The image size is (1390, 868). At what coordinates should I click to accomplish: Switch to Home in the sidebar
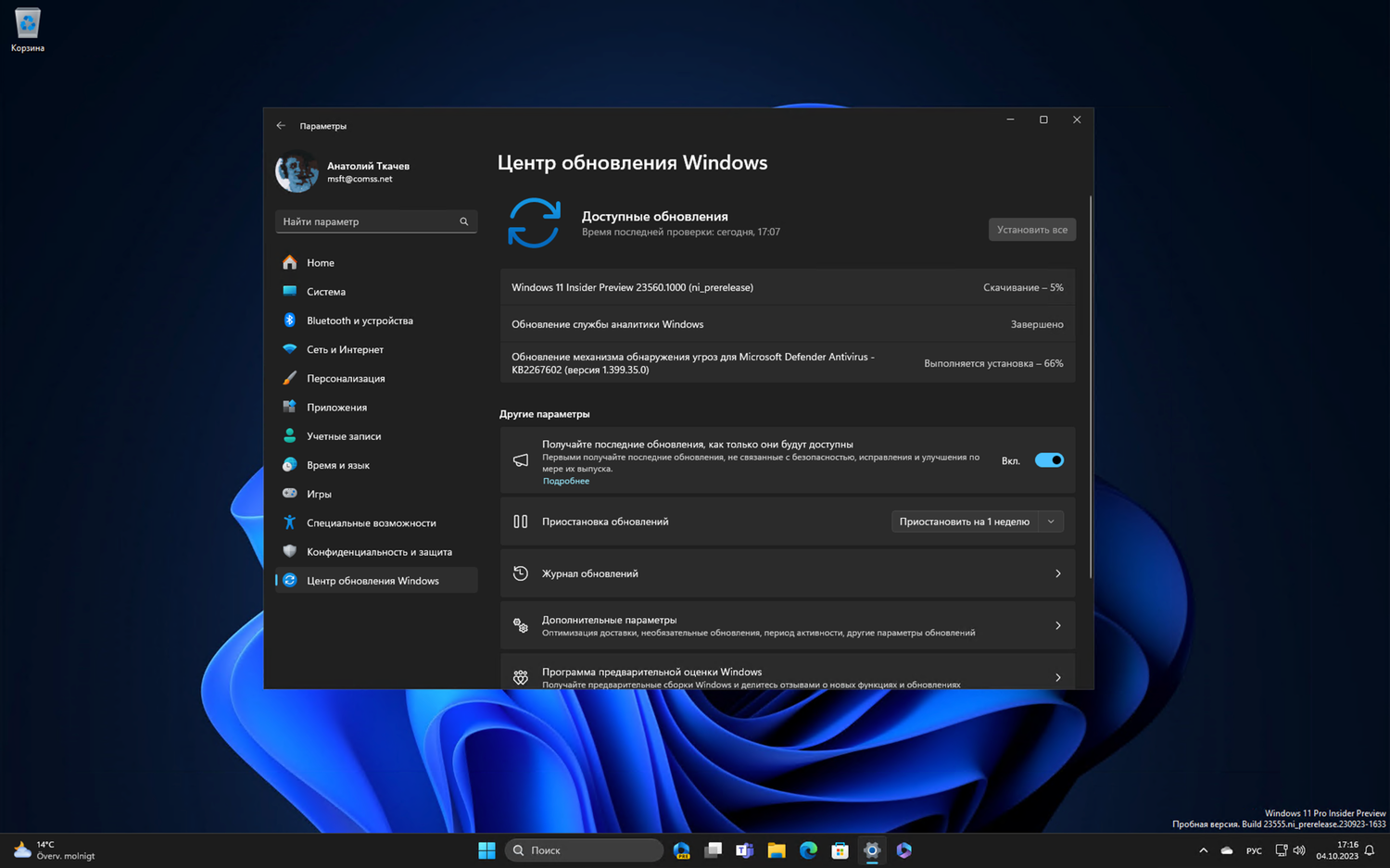click(x=320, y=262)
